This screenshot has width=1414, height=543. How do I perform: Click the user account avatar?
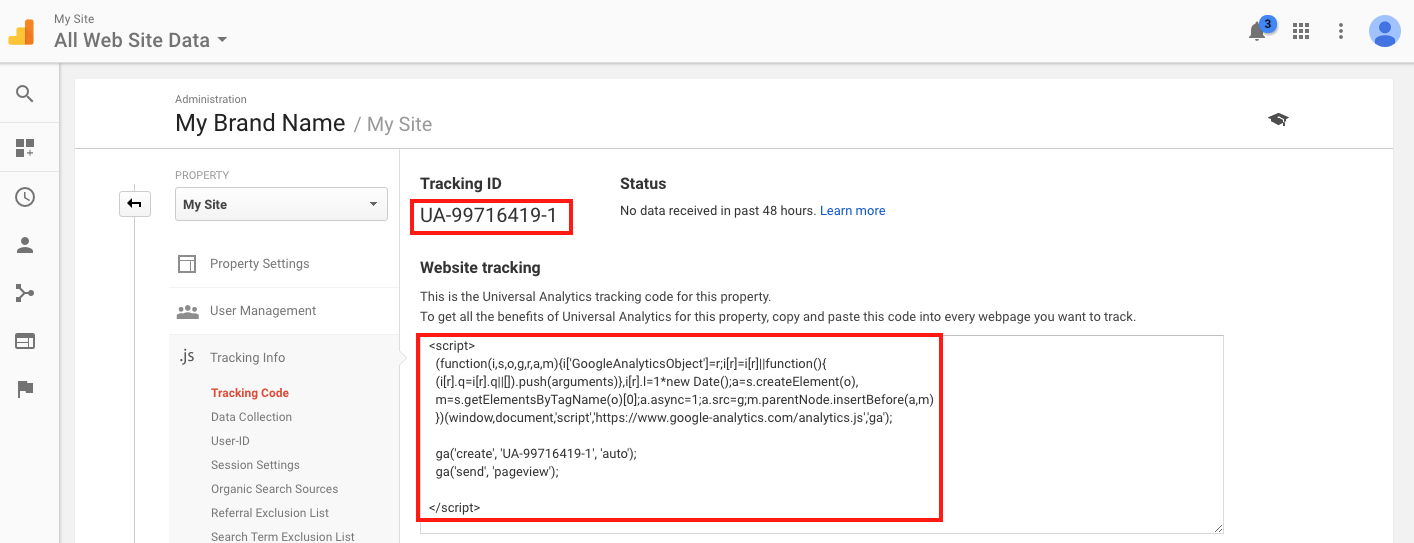[1384, 31]
